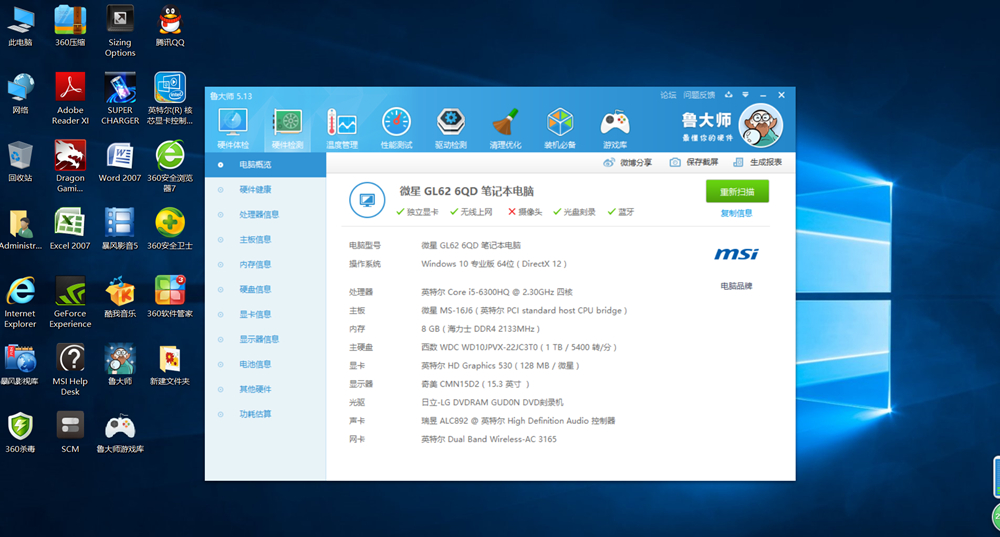Open 360压缩 desktop icon

click(70, 26)
